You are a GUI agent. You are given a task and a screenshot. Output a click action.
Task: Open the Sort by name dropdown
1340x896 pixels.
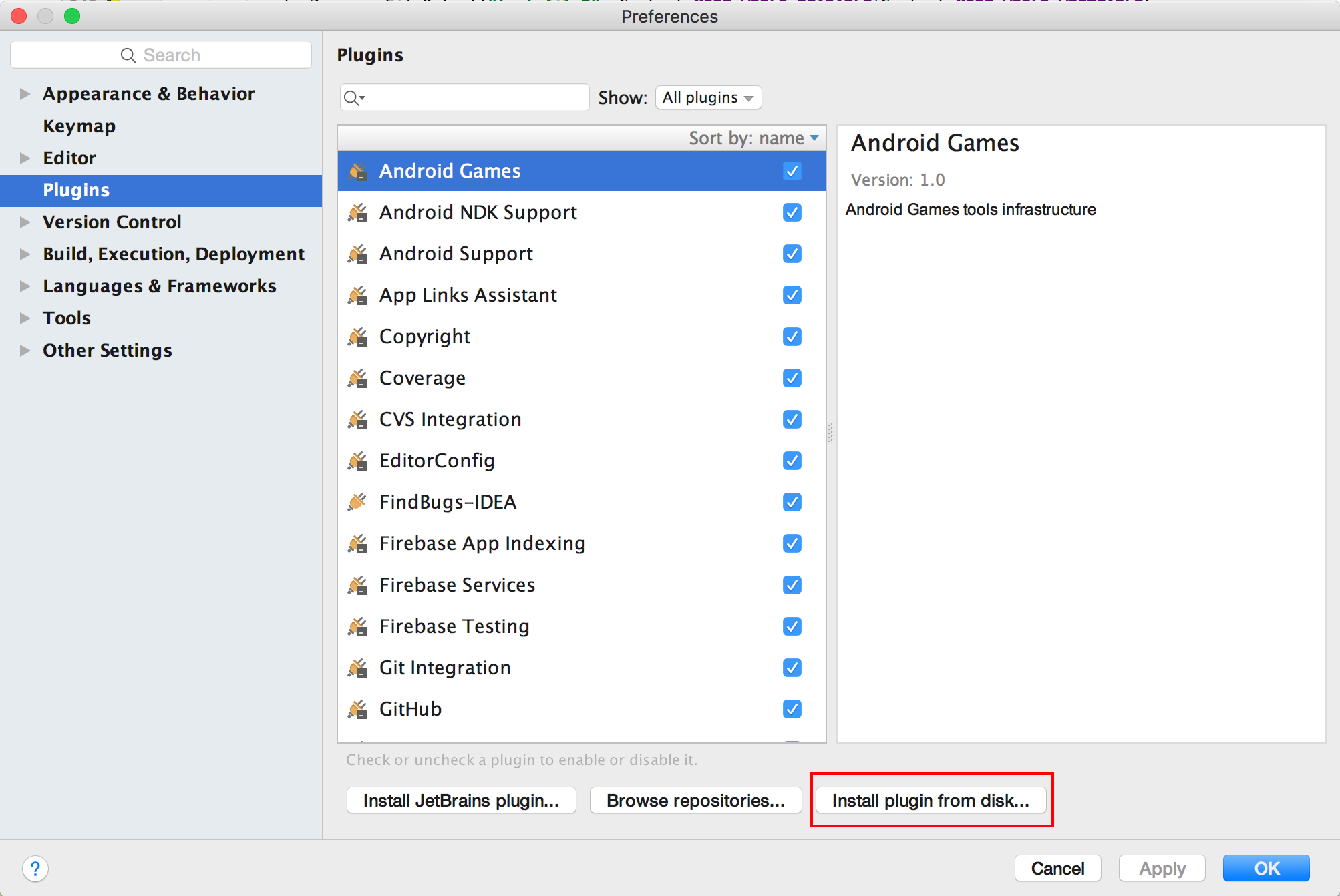pyautogui.click(x=753, y=138)
